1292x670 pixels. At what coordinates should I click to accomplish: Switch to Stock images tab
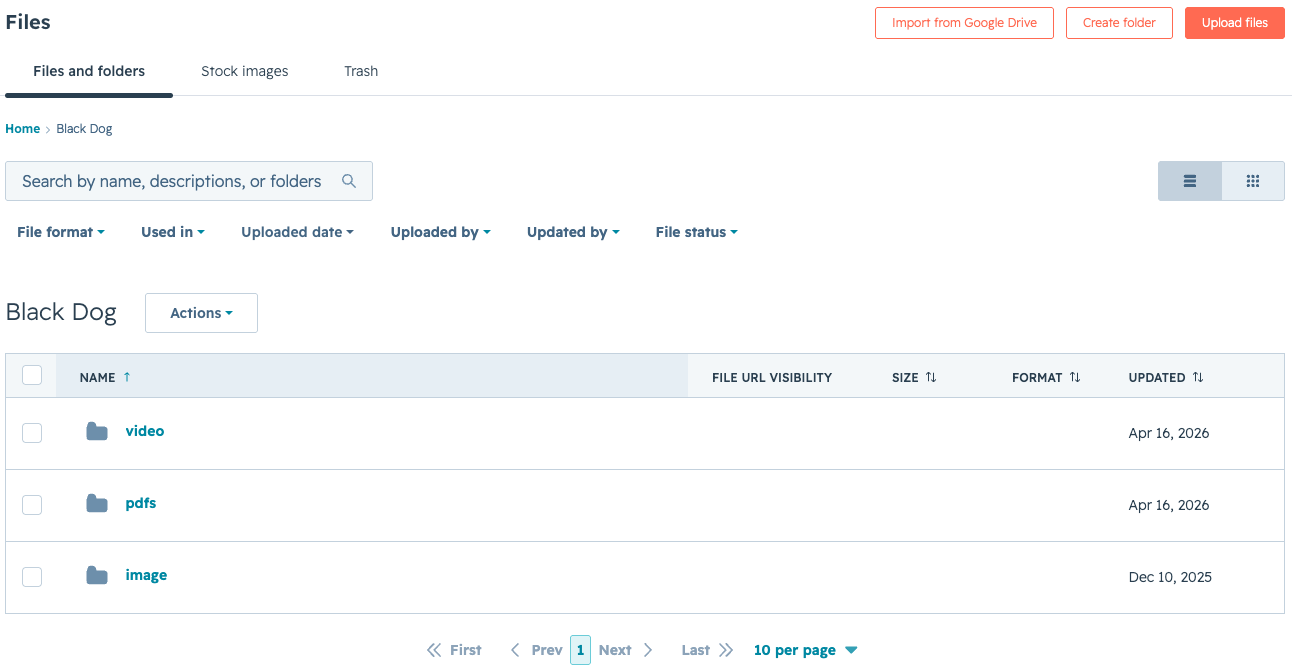[245, 71]
